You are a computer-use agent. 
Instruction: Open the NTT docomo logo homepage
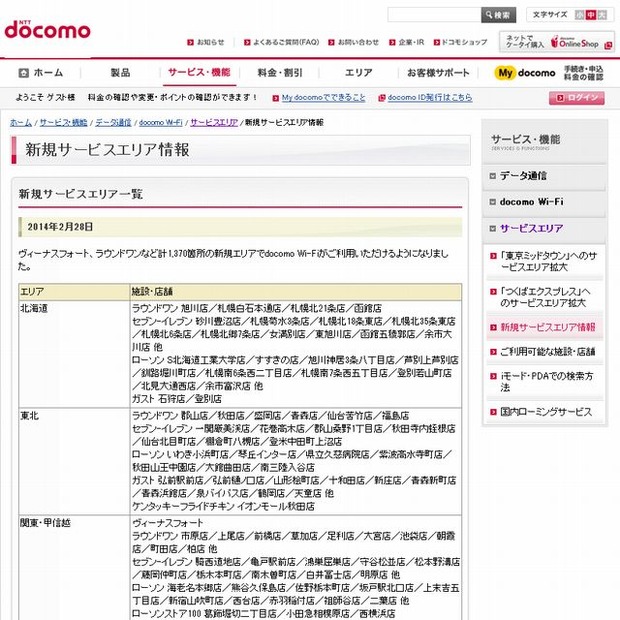[x=47, y=30]
